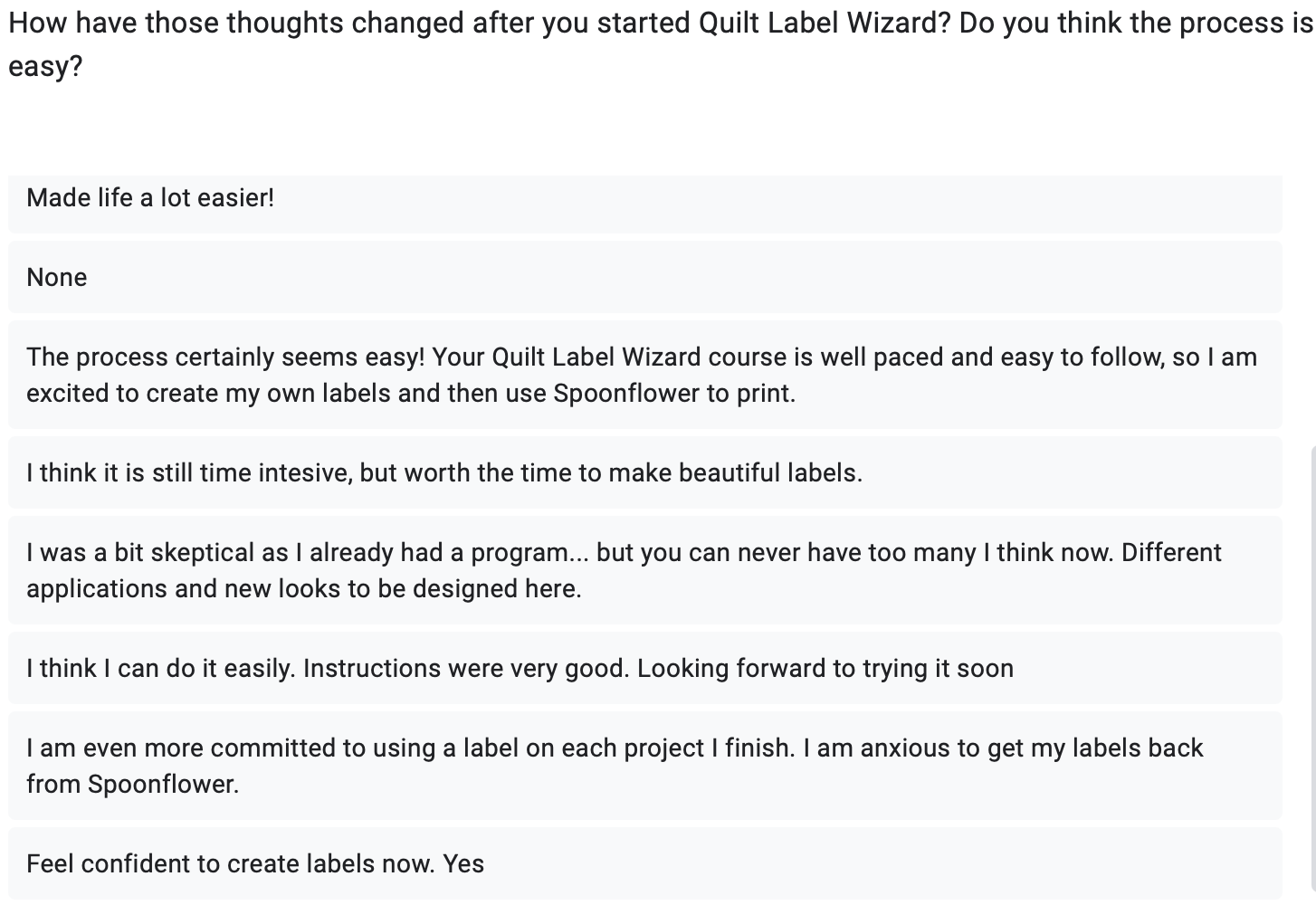Select the 'None' response row

(x=645, y=277)
